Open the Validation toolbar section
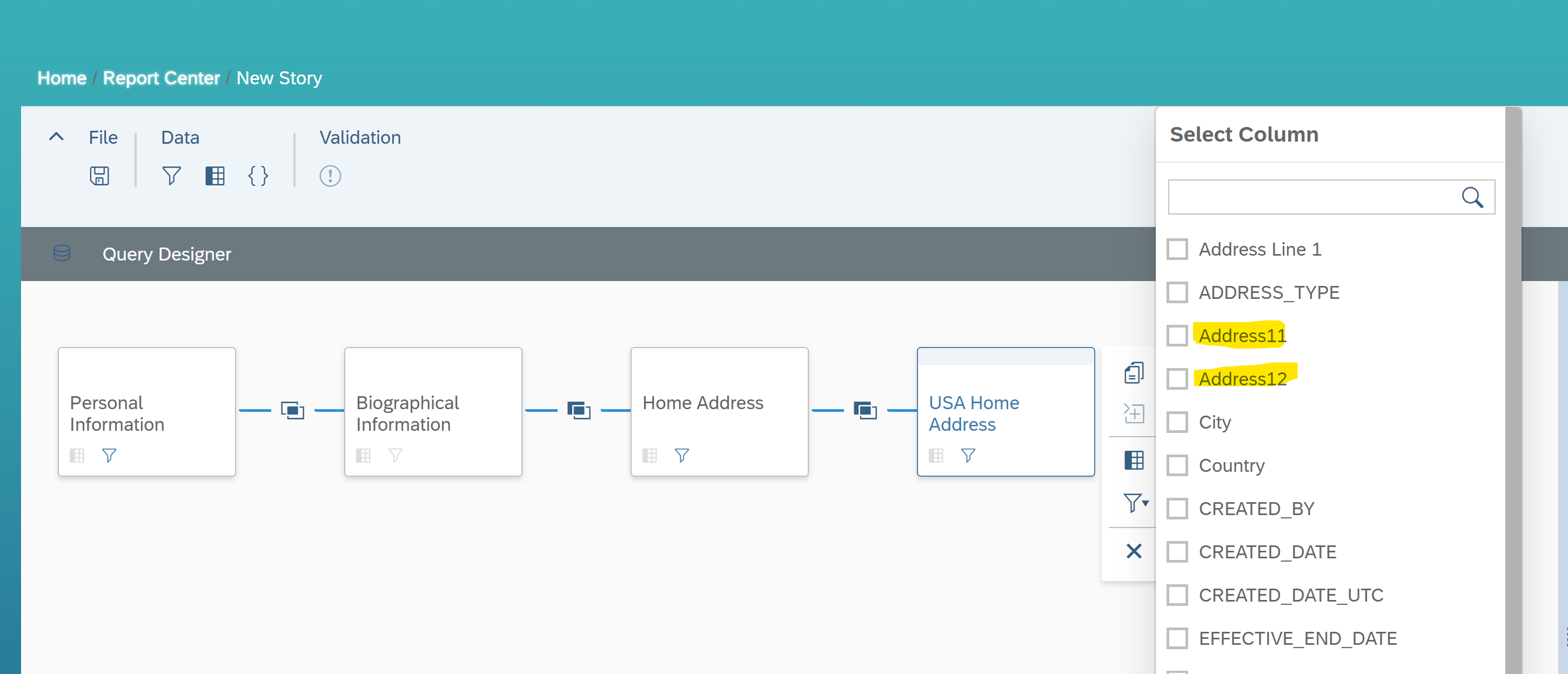 360,138
